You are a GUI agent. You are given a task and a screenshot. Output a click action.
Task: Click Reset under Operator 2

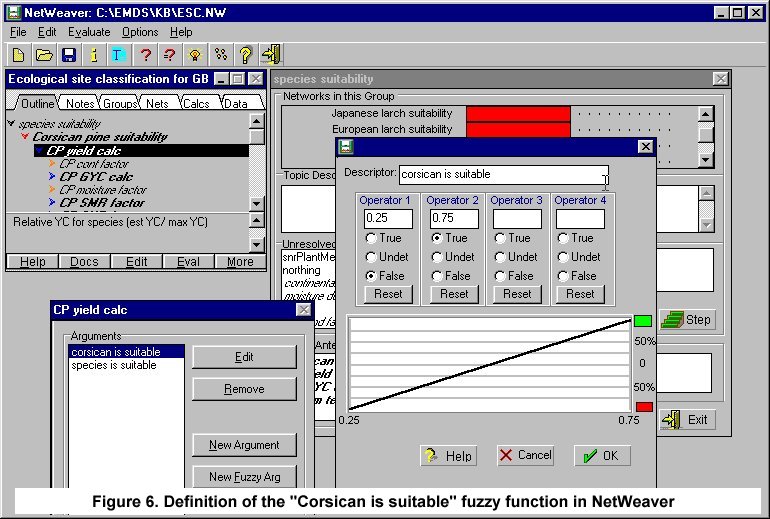point(454,294)
